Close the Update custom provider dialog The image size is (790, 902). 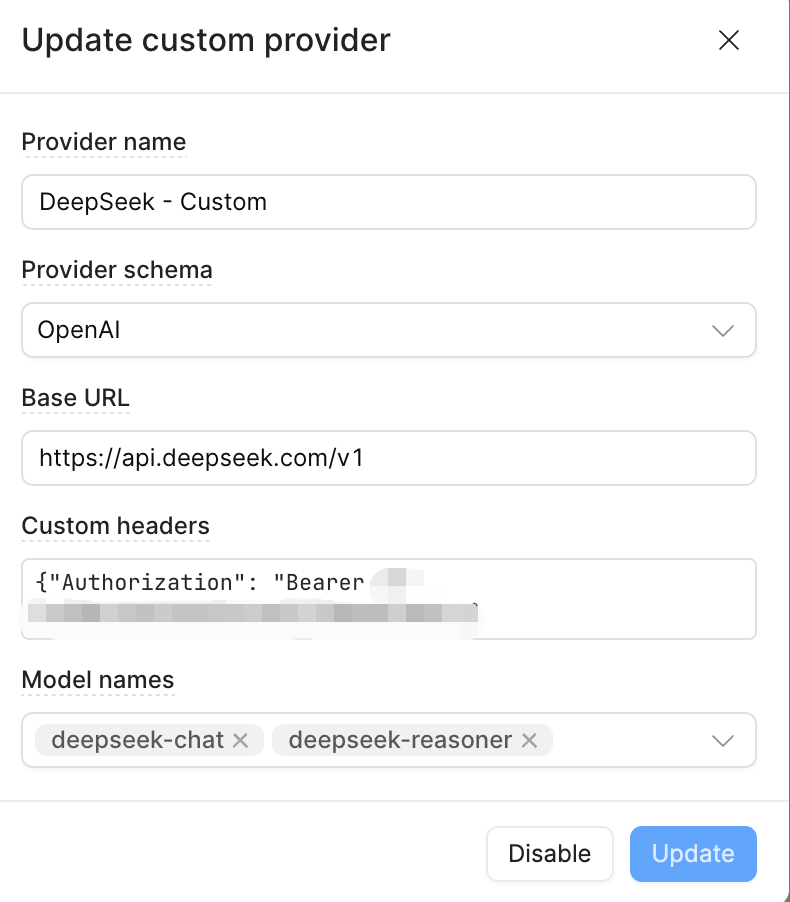729,40
